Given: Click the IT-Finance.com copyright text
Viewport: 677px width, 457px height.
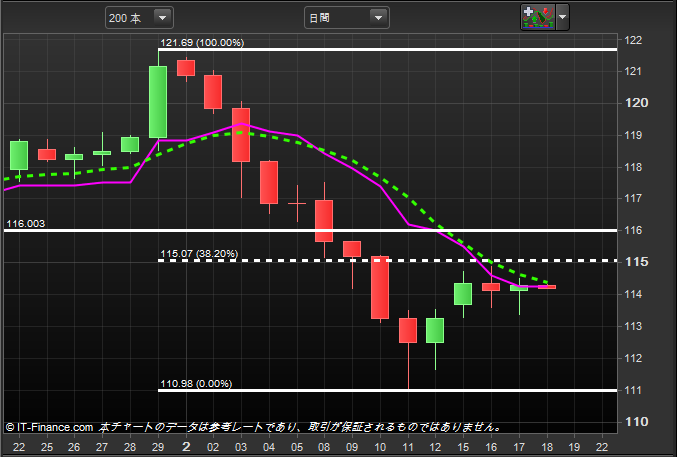Looking at the screenshot, I should pos(49,427).
